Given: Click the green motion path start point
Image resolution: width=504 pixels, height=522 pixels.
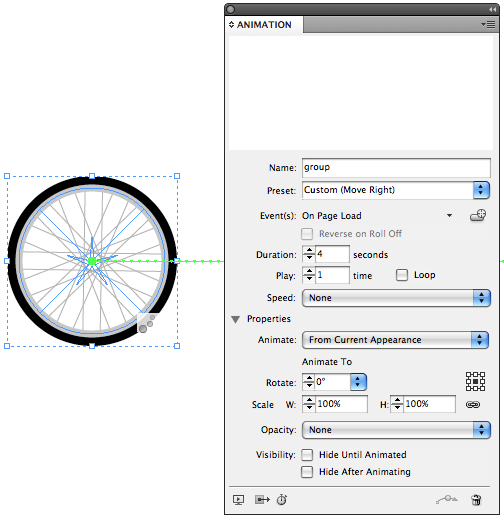Looking at the screenshot, I should click(x=92, y=261).
